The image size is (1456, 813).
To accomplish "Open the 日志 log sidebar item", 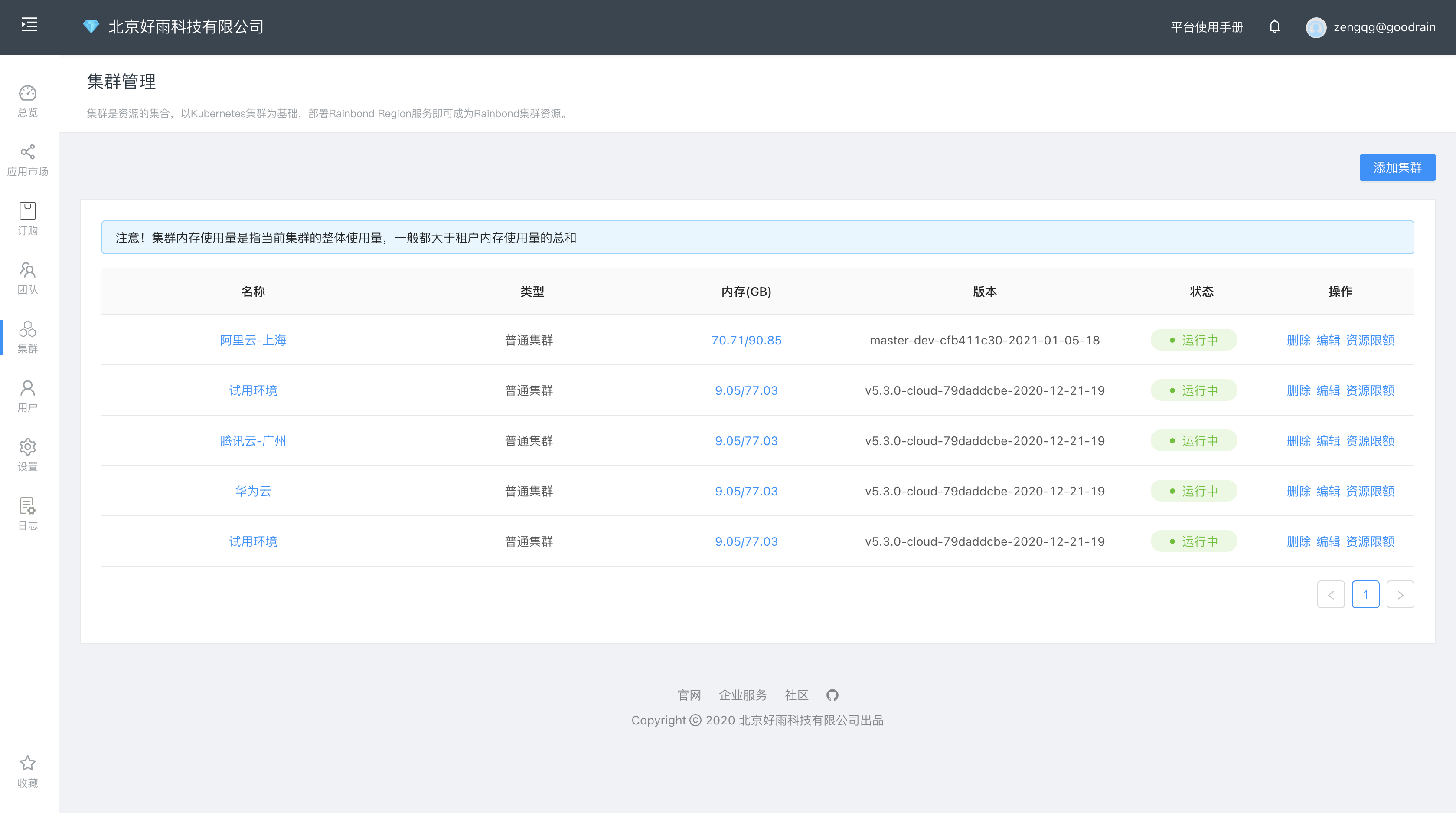I will click(28, 514).
